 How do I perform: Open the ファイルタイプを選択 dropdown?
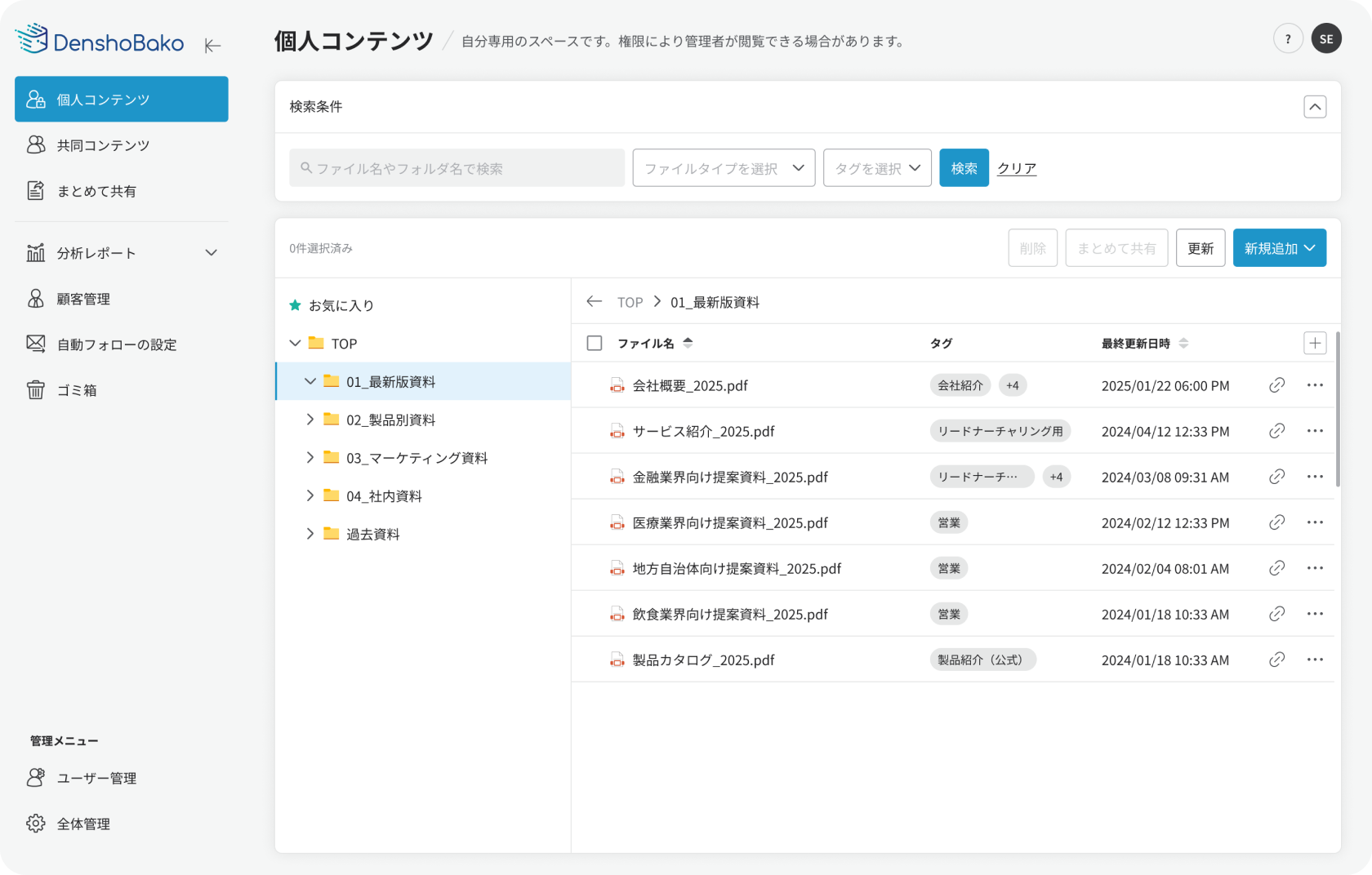click(724, 168)
